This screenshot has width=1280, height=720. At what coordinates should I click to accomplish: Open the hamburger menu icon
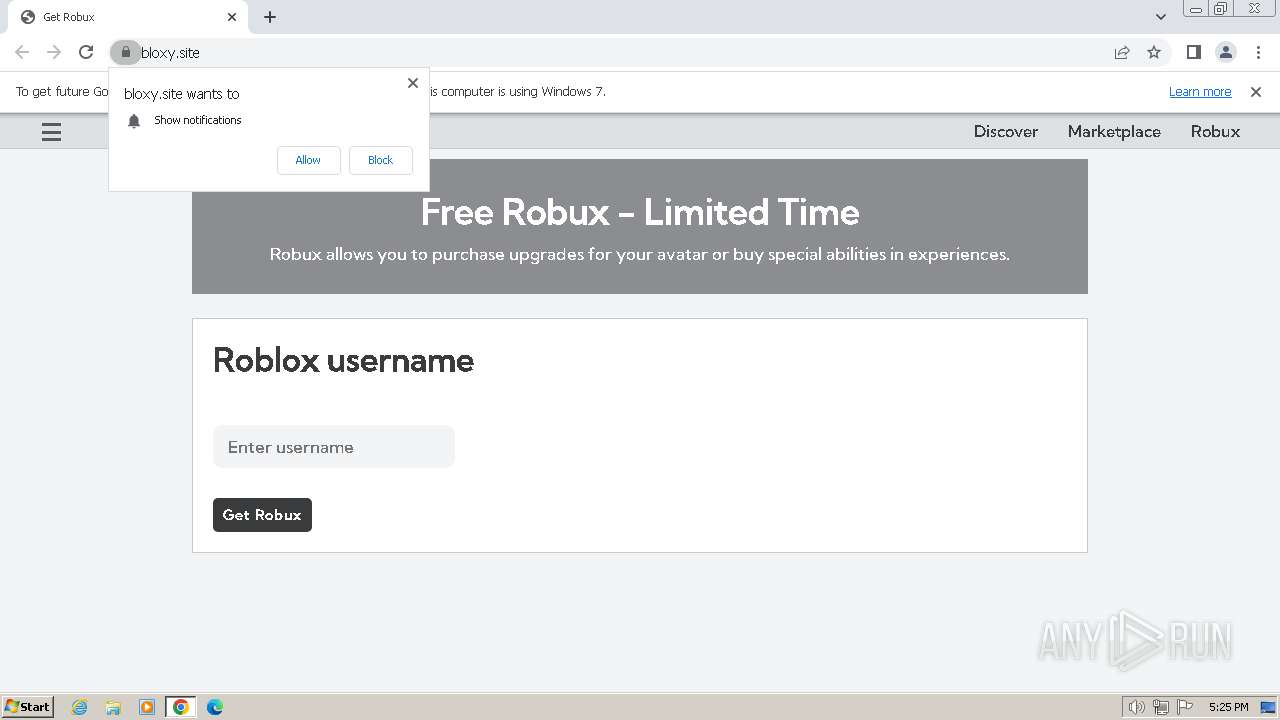pyautogui.click(x=51, y=132)
